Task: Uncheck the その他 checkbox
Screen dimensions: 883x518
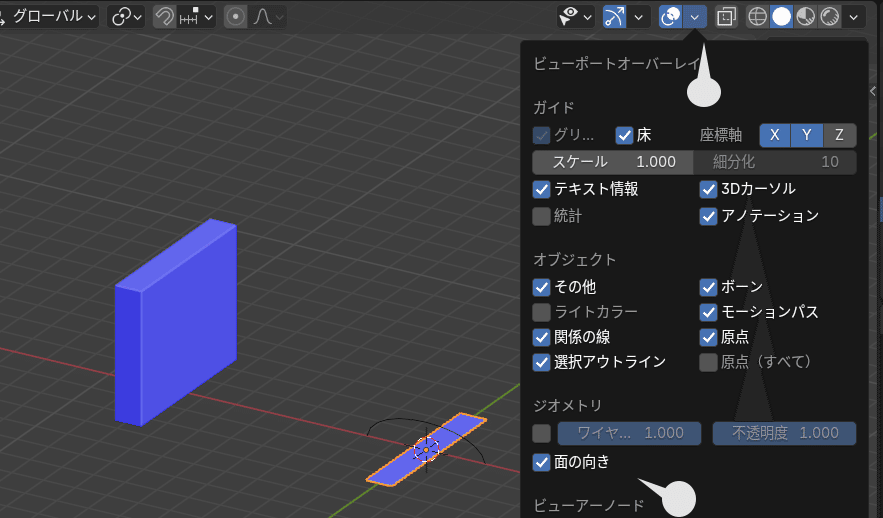Action: 541,287
